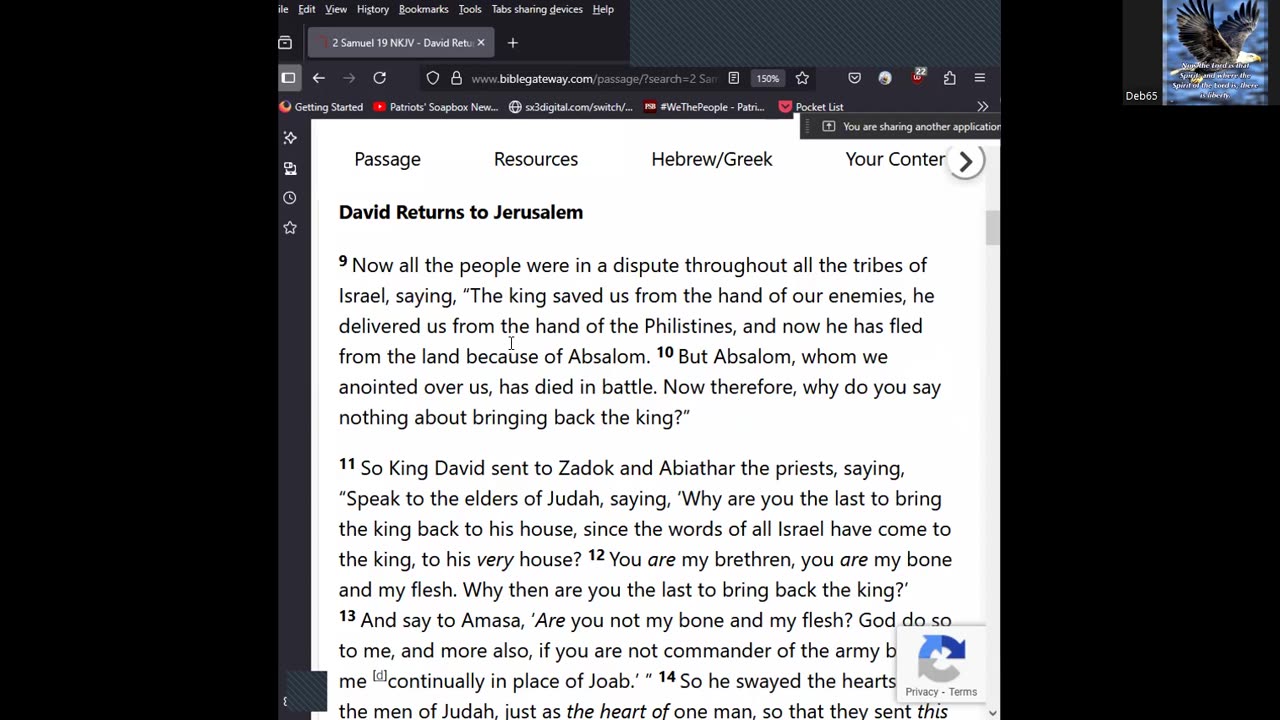This screenshot has height=720, width=1280.
Task: Open the Tools menu
Action: point(470,9)
